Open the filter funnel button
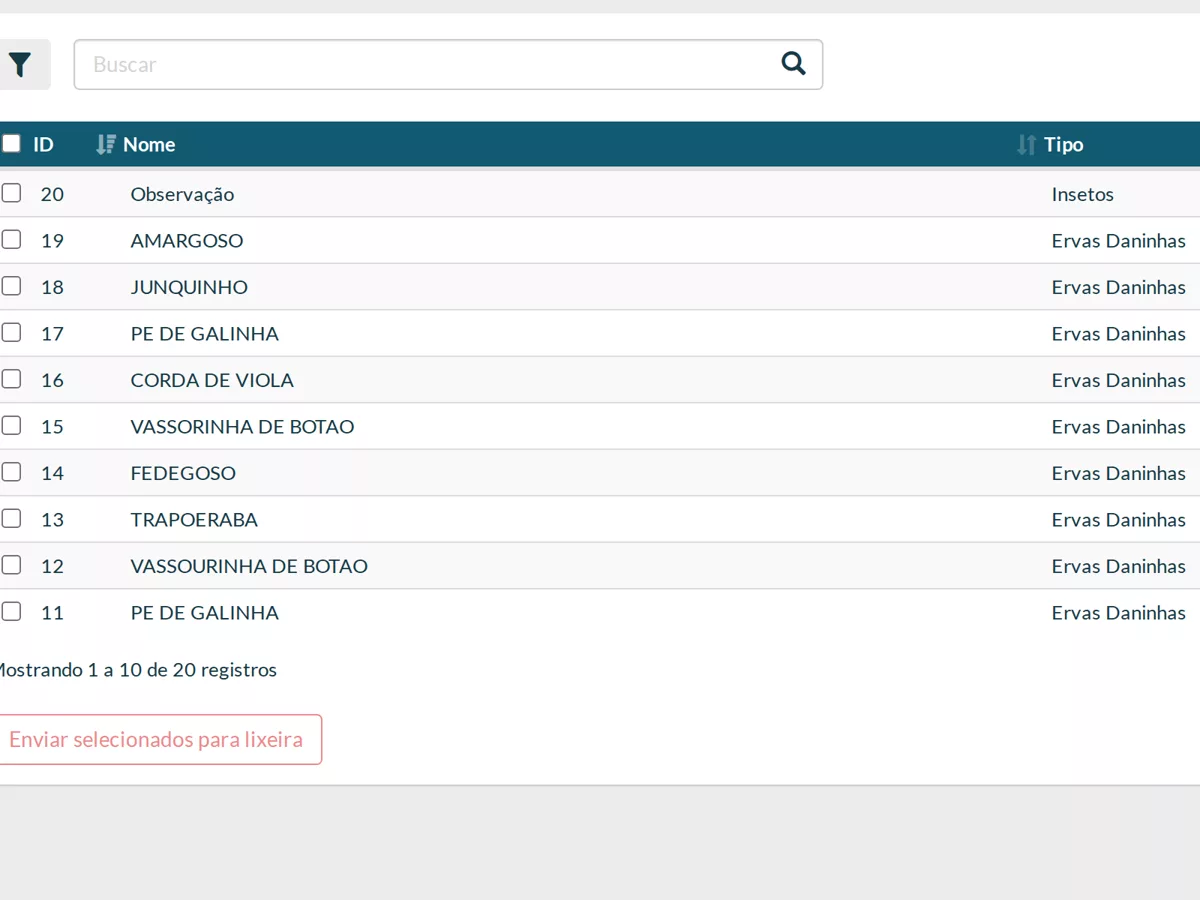The height and width of the screenshot is (900, 1200). pos(20,65)
